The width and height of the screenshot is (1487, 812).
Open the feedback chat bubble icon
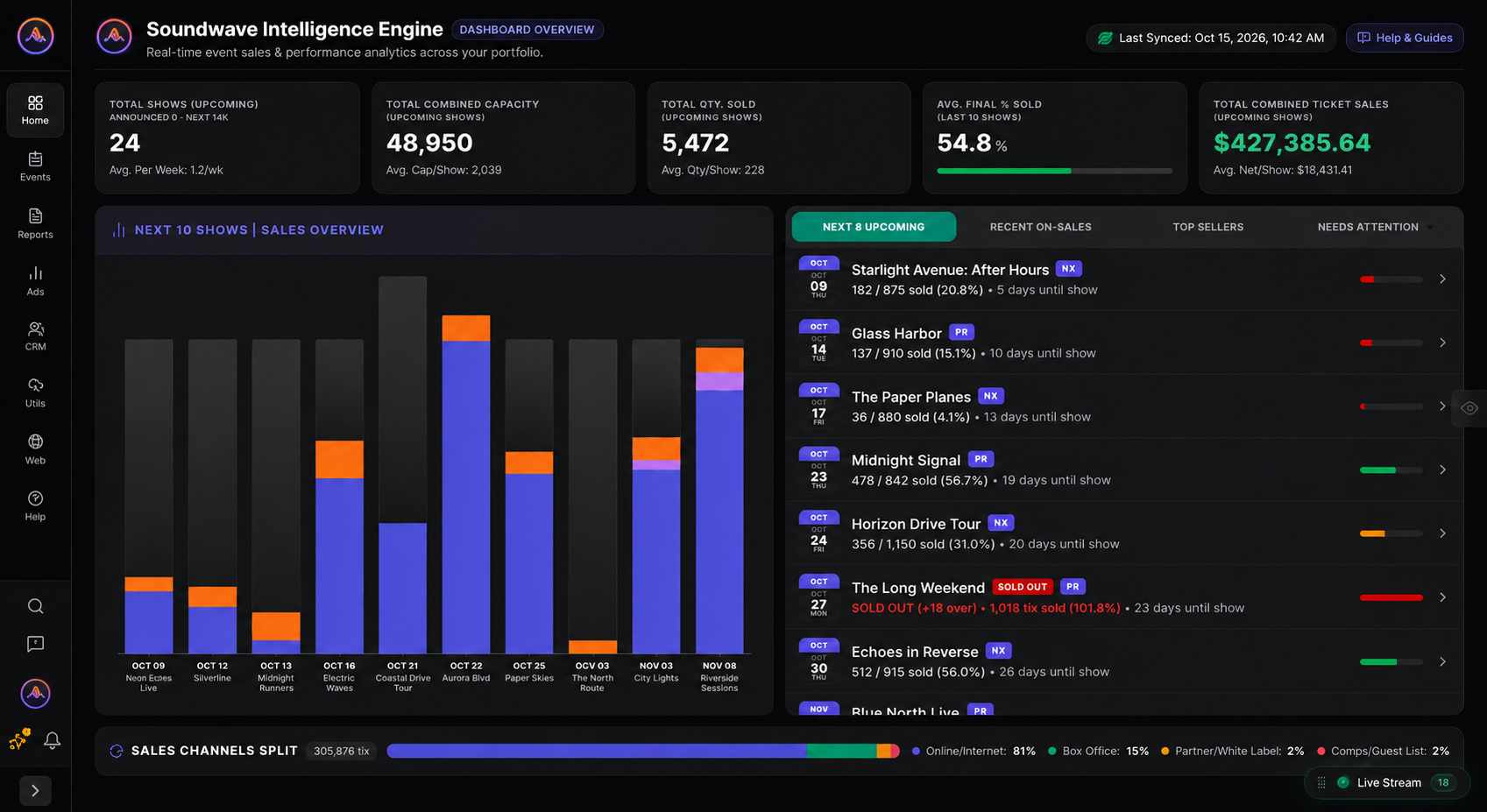coord(35,644)
